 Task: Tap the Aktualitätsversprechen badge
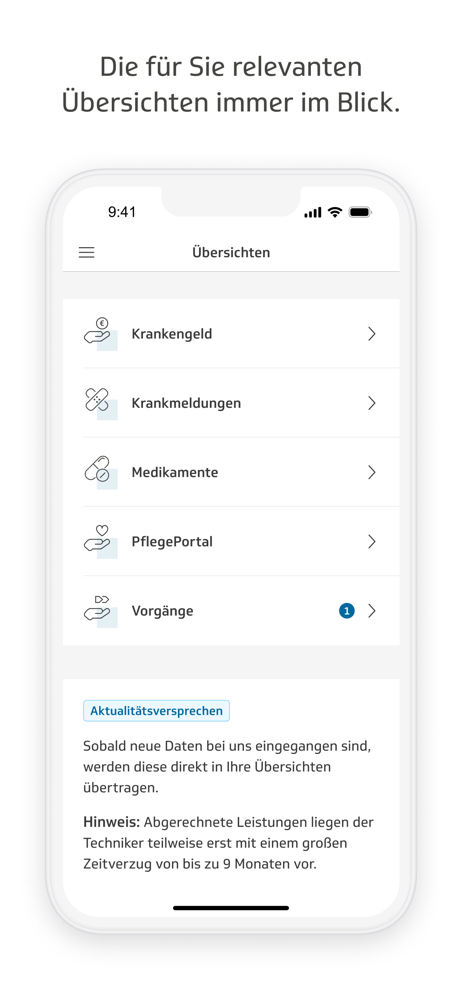[156, 710]
